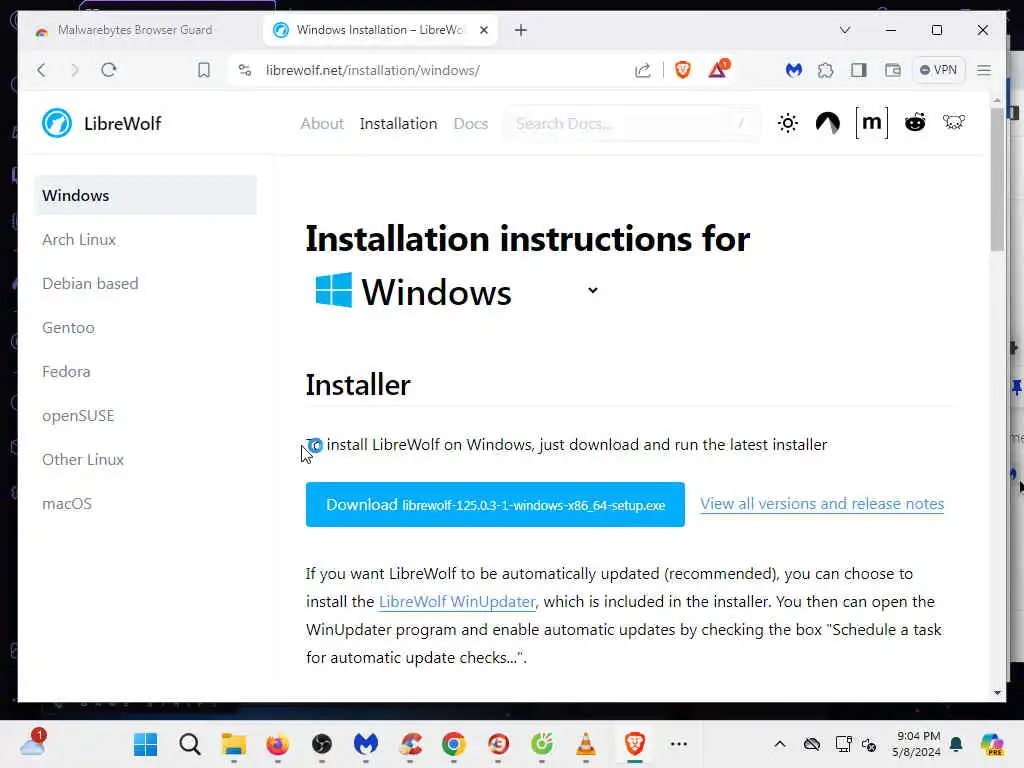Open the Installation nav link
Screen dimensions: 1024x768
pyautogui.click(x=398, y=123)
